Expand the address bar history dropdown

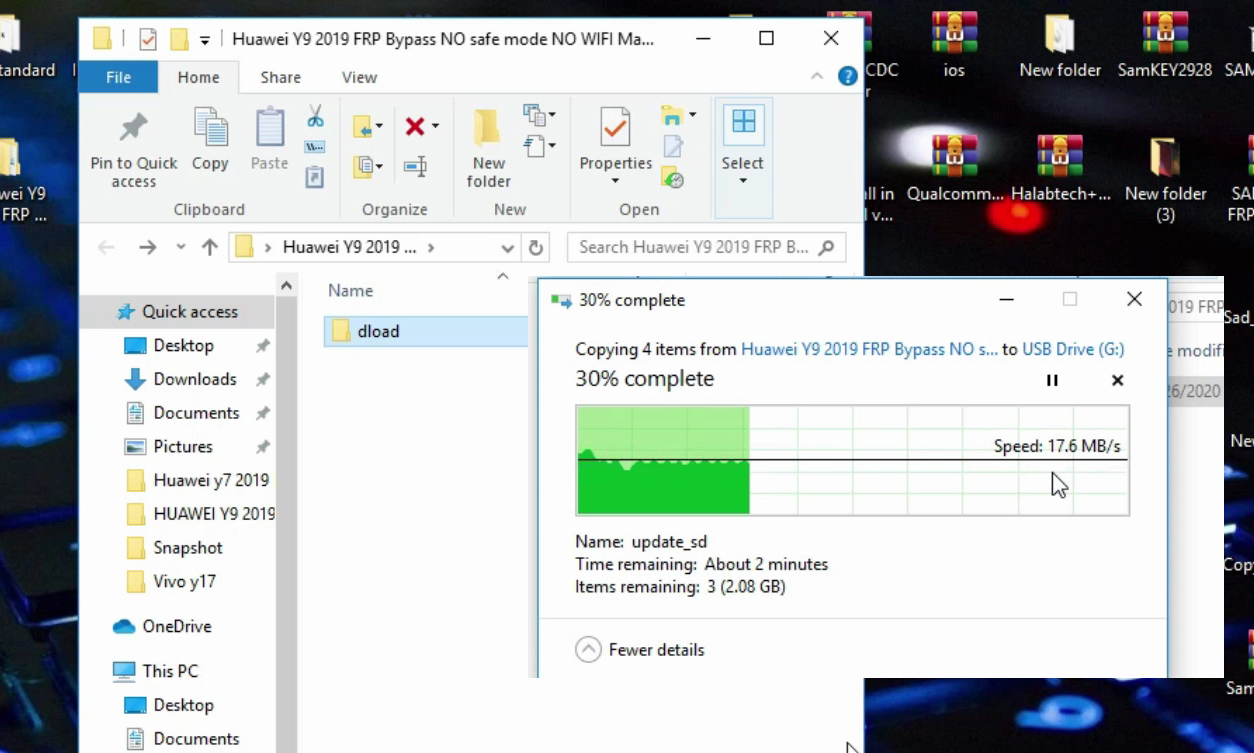[508, 247]
